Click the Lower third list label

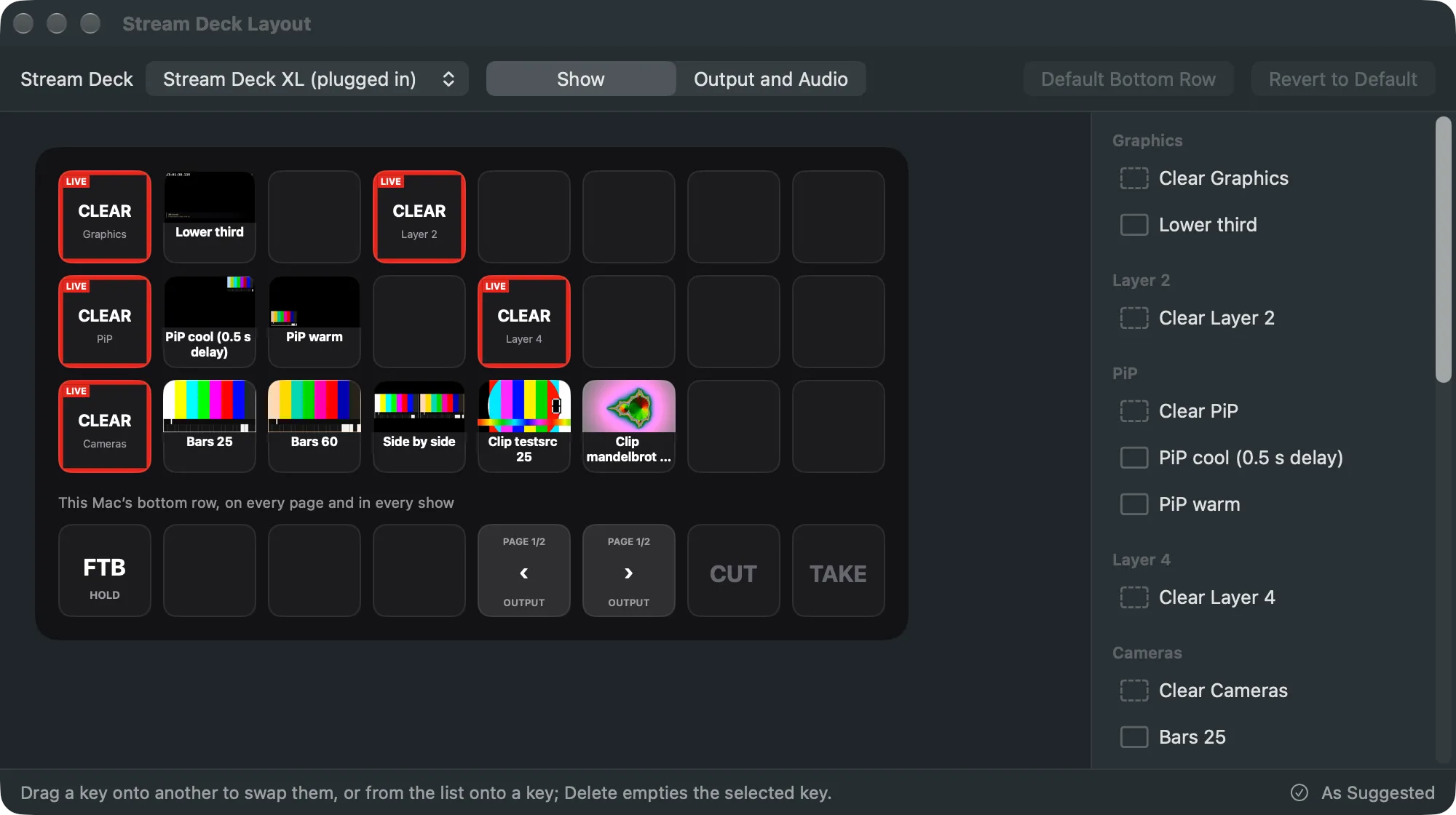[1208, 225]
